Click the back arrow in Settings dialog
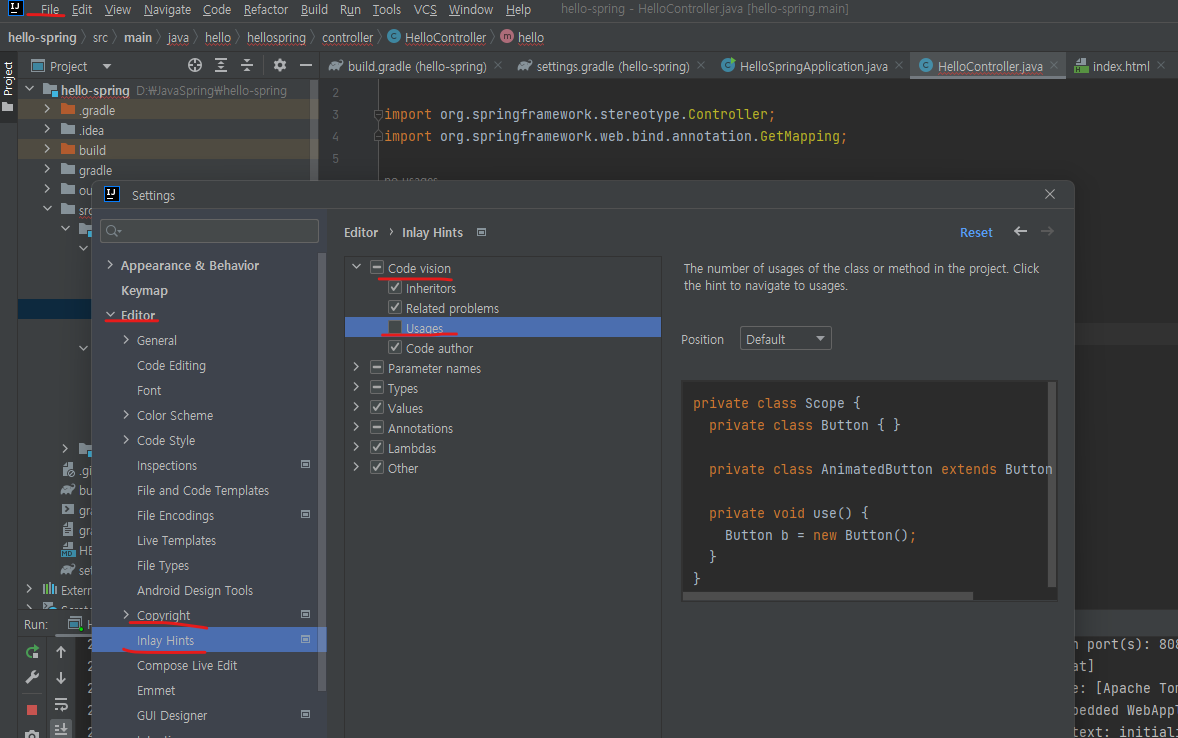The image size is (1178, 738). click(x=1020, y=231)
